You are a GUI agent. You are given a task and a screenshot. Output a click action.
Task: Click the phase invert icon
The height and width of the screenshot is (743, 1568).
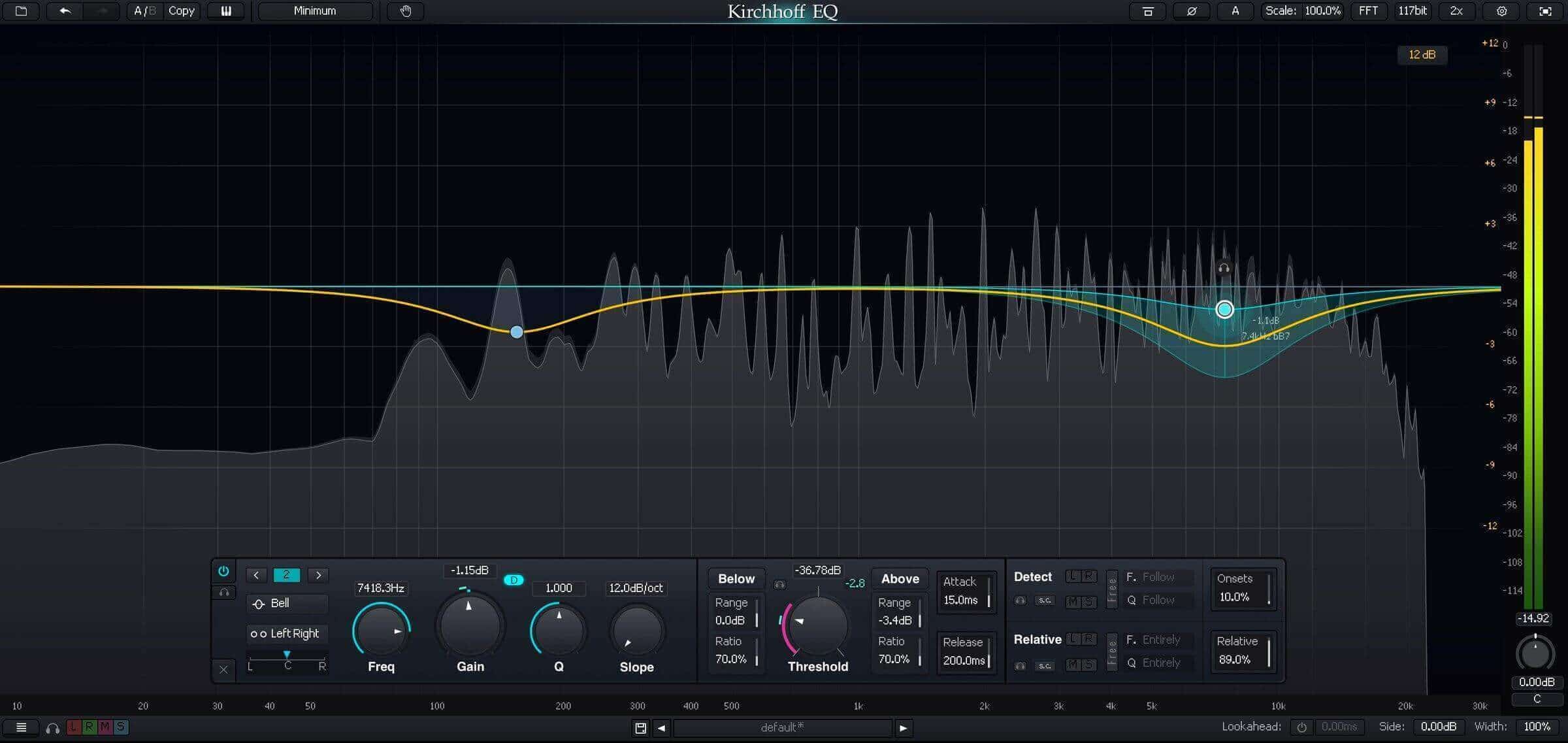[x=1191, y=11]
